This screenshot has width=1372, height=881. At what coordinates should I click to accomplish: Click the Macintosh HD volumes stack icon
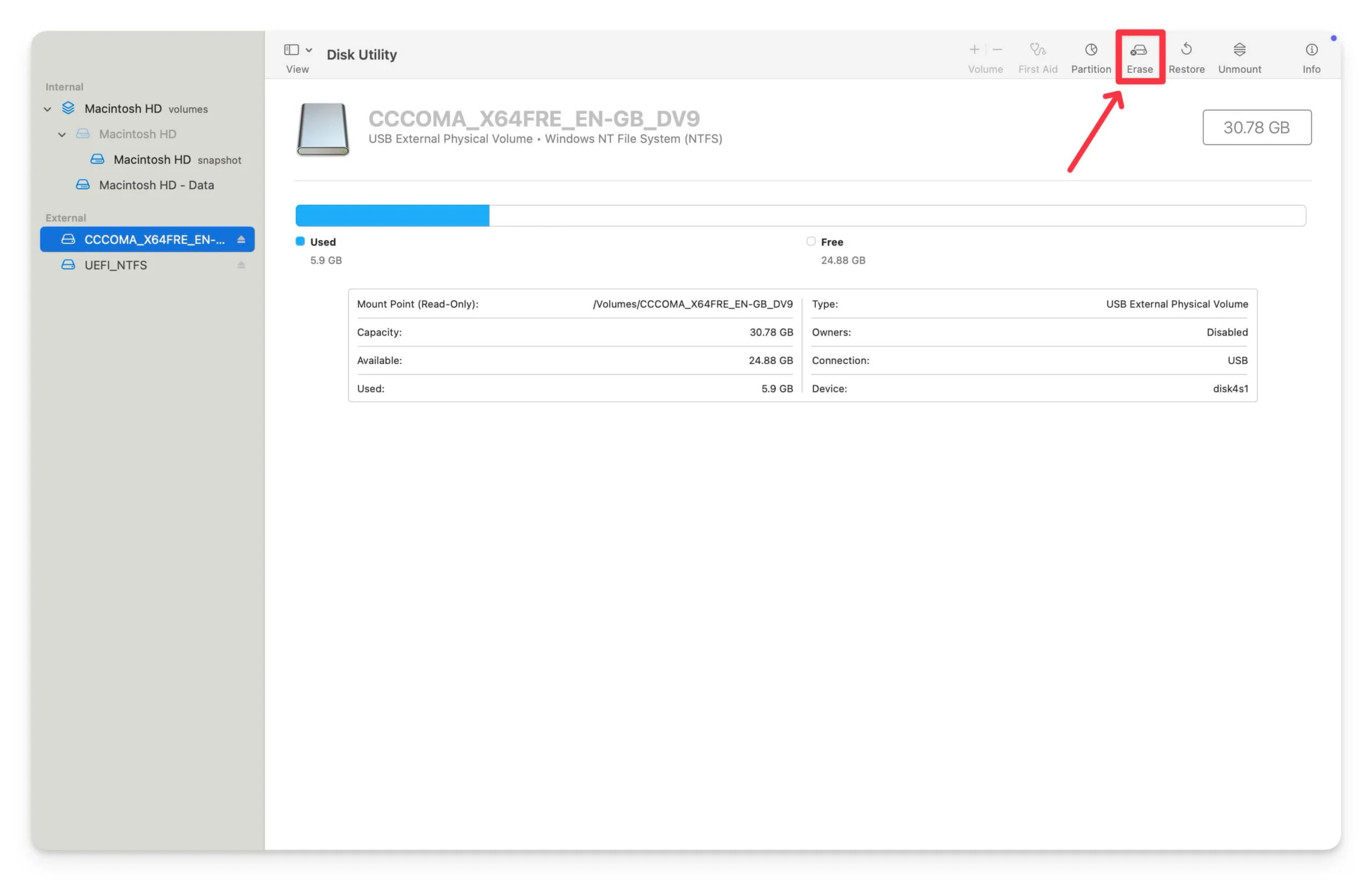click(68, 108)
